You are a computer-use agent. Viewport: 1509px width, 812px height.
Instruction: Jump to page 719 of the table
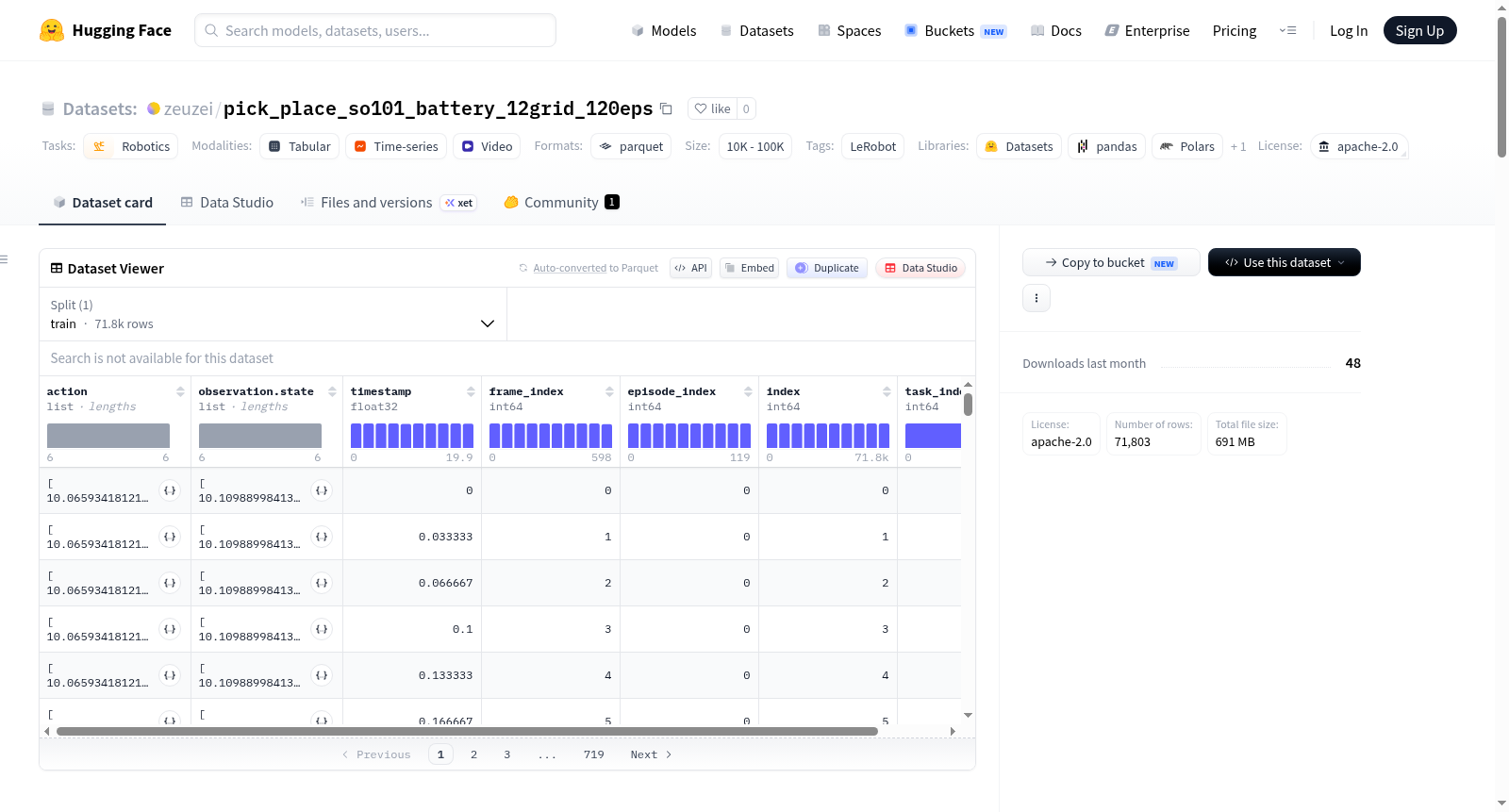click(593, 754)
